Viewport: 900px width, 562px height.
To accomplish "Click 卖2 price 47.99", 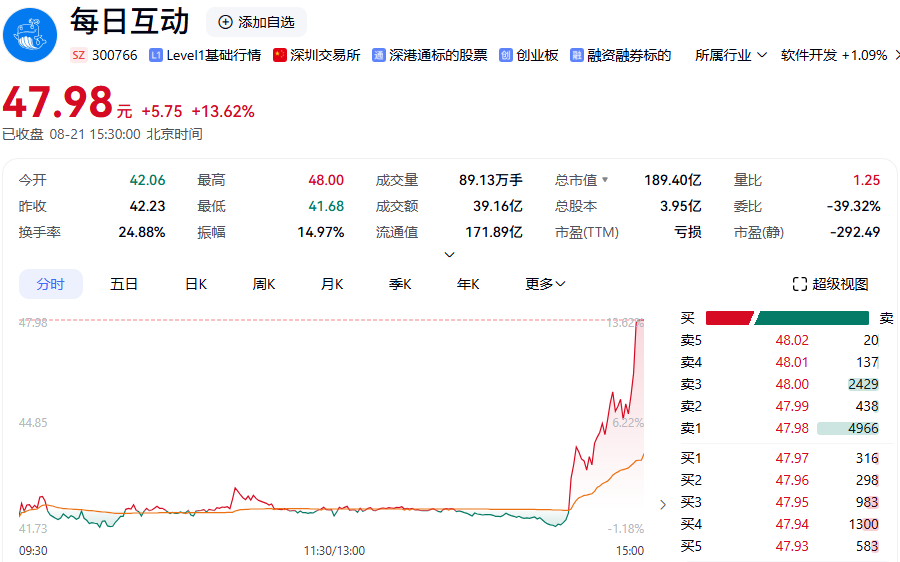I will (x=792, y=406).
